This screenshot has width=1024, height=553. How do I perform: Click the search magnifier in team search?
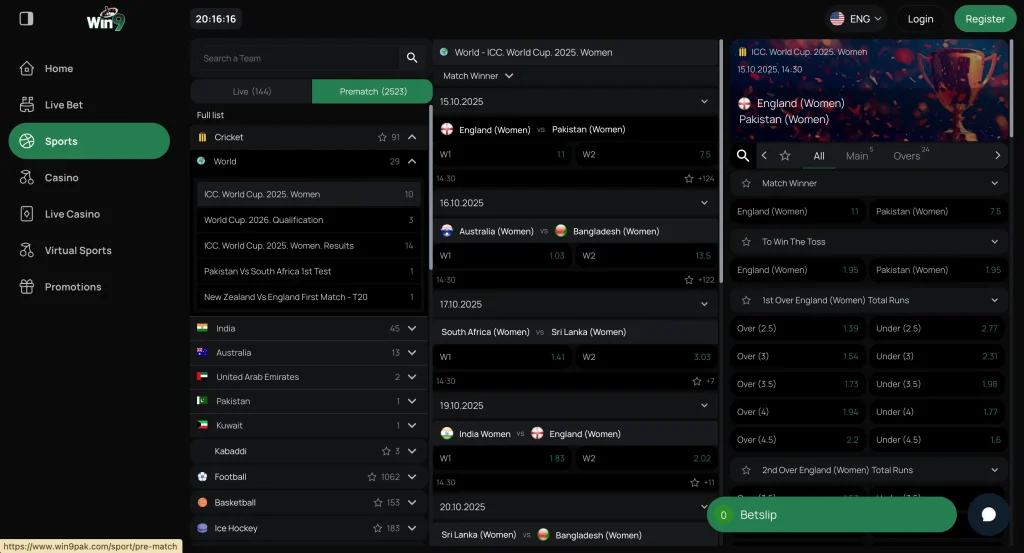point(411,58)
